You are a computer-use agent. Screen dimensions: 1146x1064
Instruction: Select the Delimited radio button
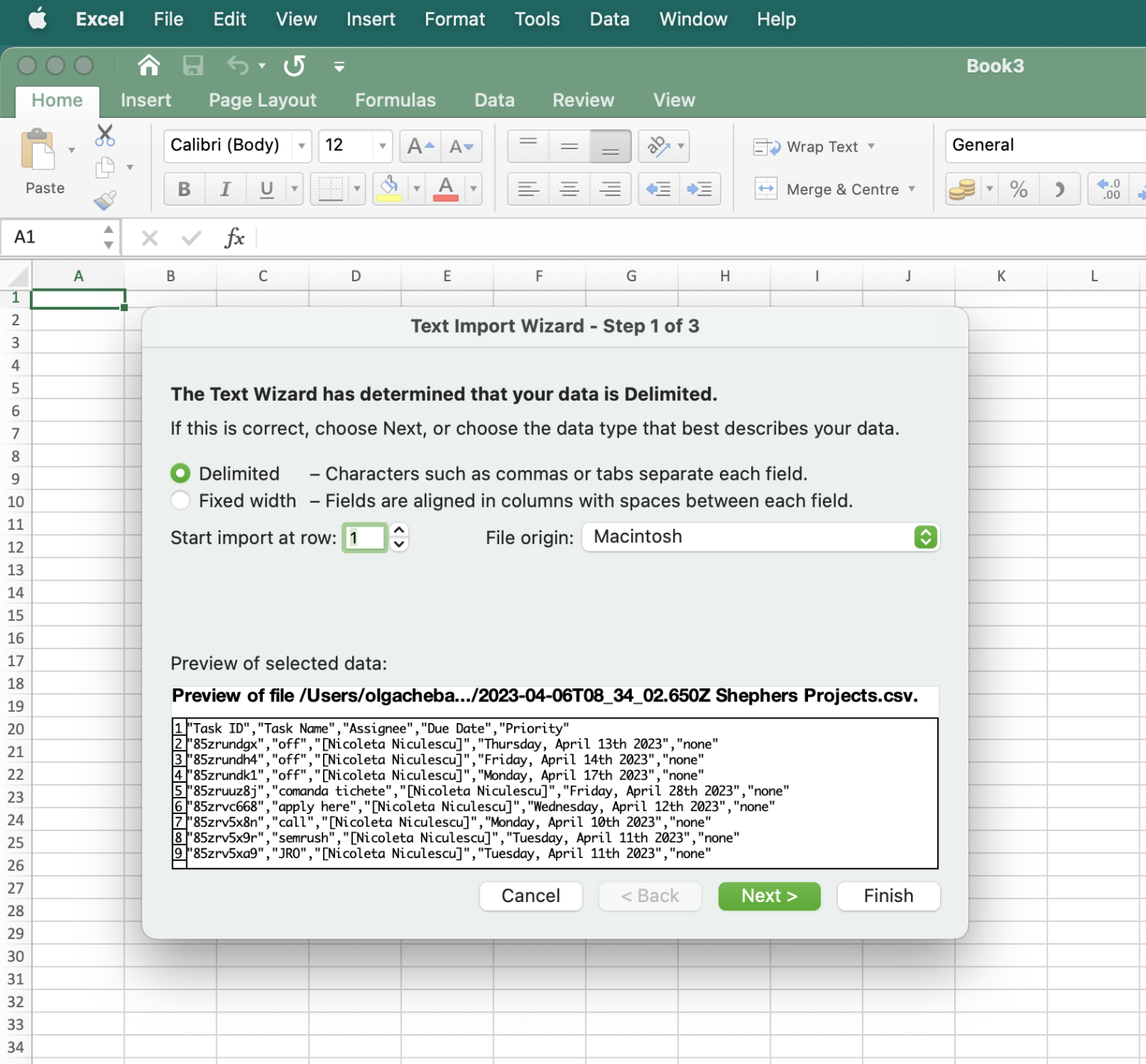coord(180,473)
